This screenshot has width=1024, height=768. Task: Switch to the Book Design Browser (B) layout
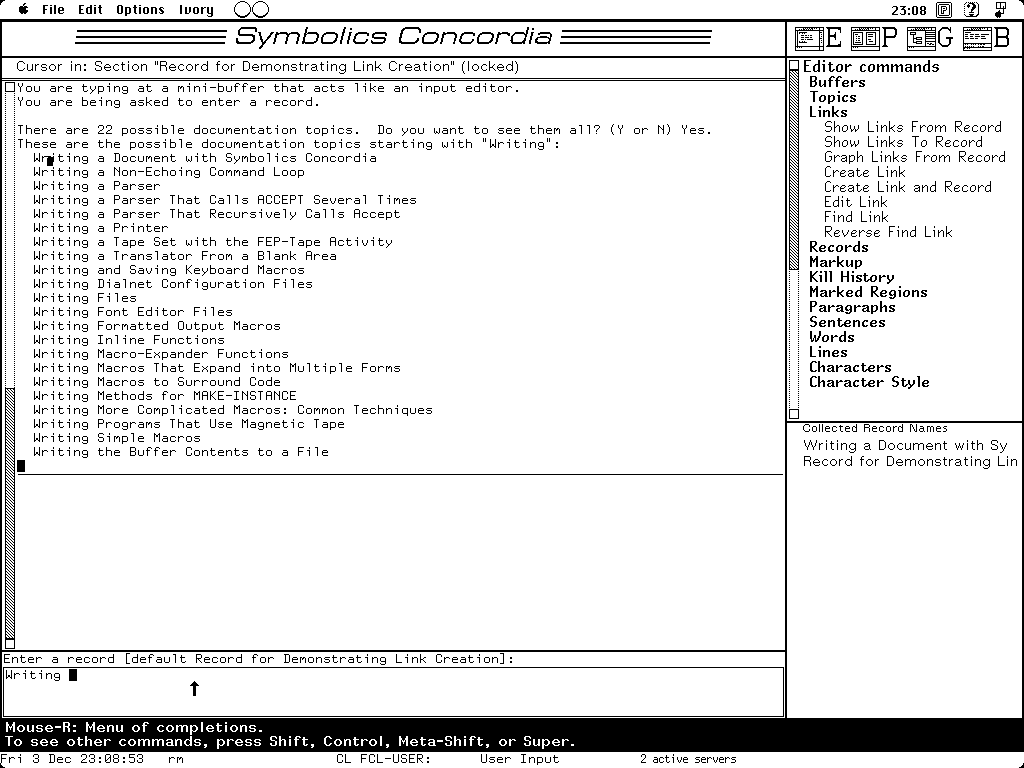point(986,38)
